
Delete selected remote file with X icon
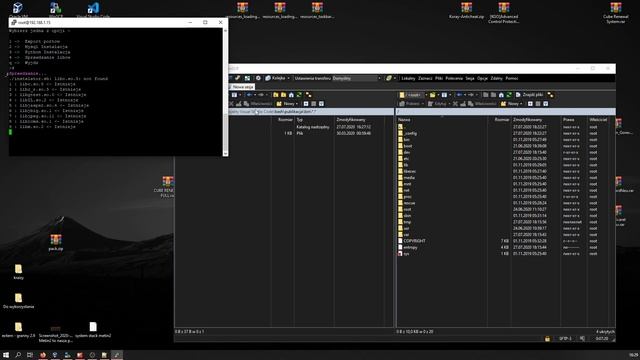(455, 104)
